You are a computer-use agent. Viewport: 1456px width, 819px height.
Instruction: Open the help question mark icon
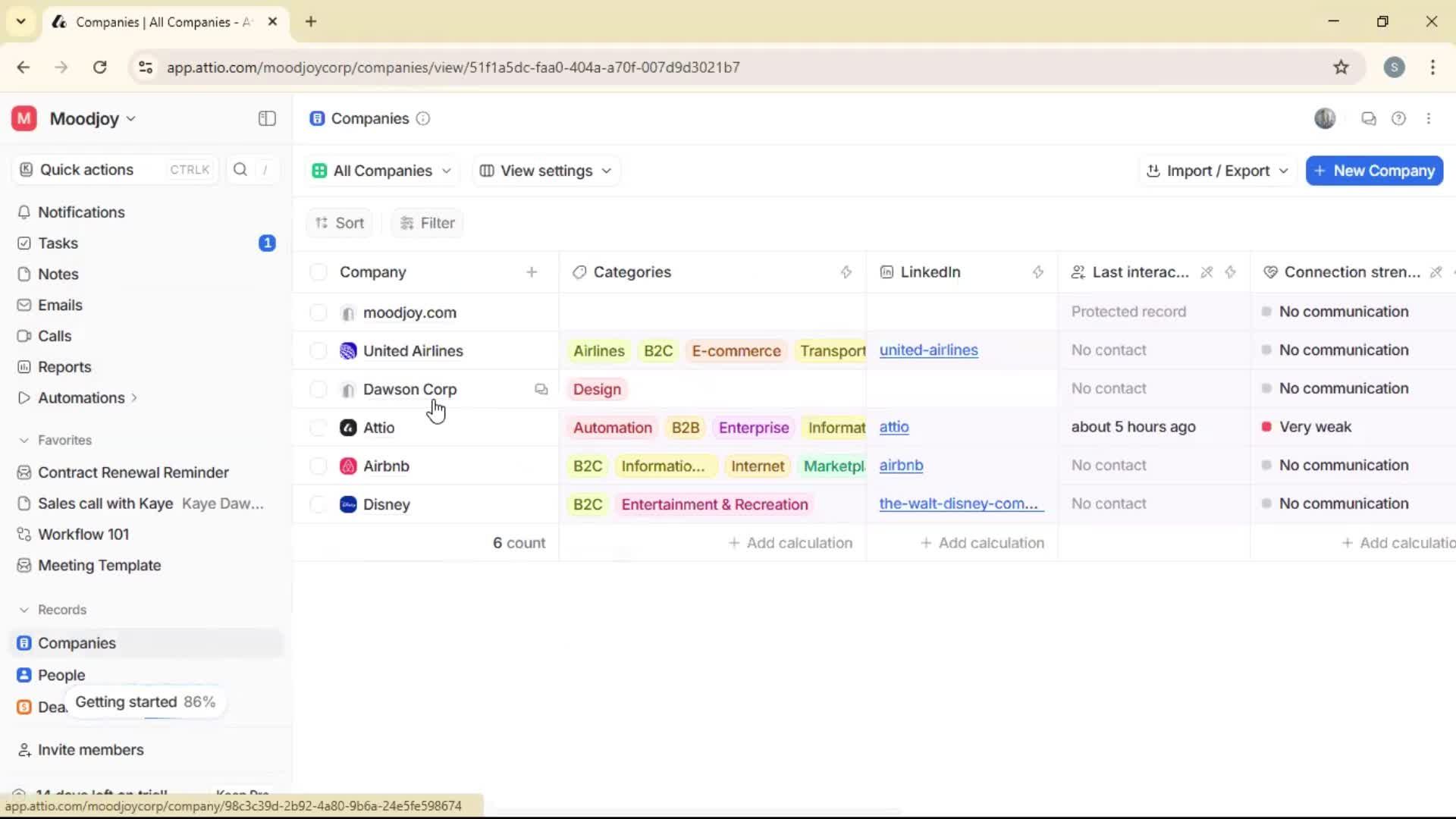(1399, 118)
